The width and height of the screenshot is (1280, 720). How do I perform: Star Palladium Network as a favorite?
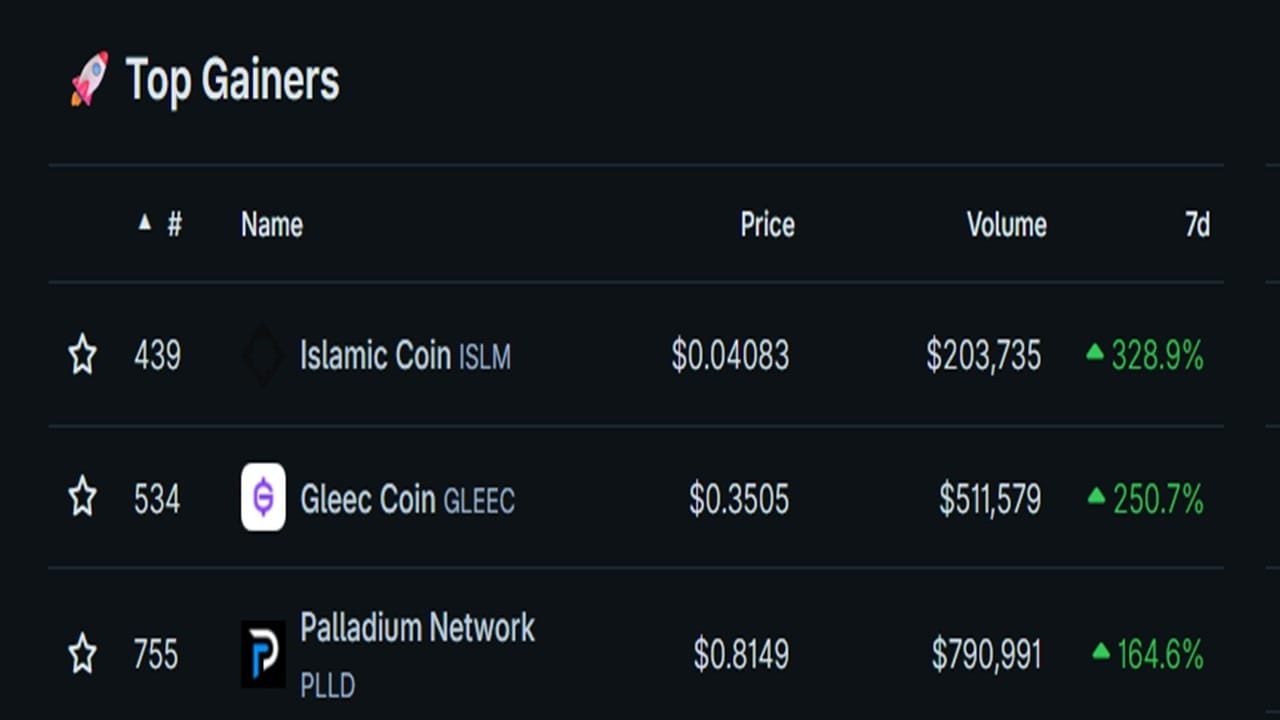[82, 655]
